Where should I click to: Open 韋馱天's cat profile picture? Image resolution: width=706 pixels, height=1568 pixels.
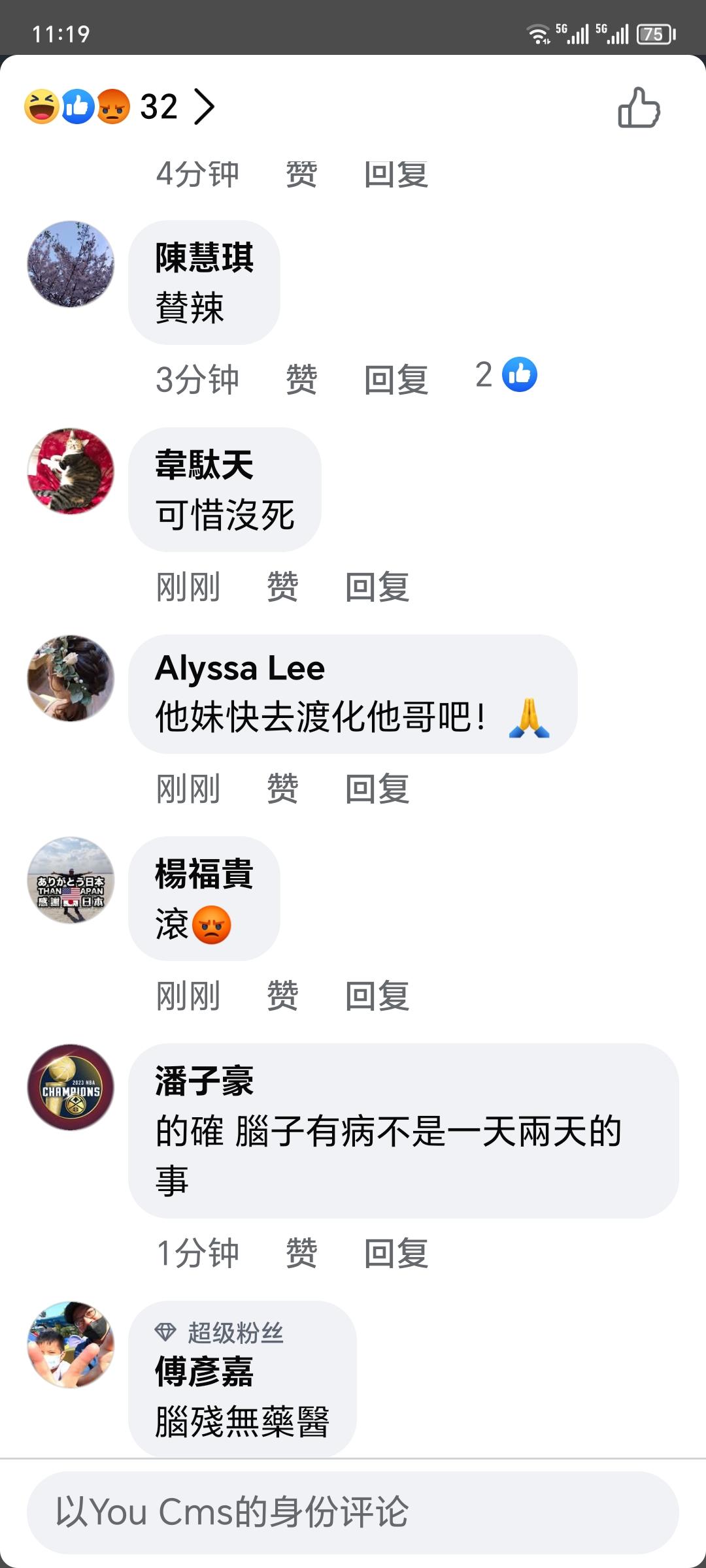tap(71, 471)
